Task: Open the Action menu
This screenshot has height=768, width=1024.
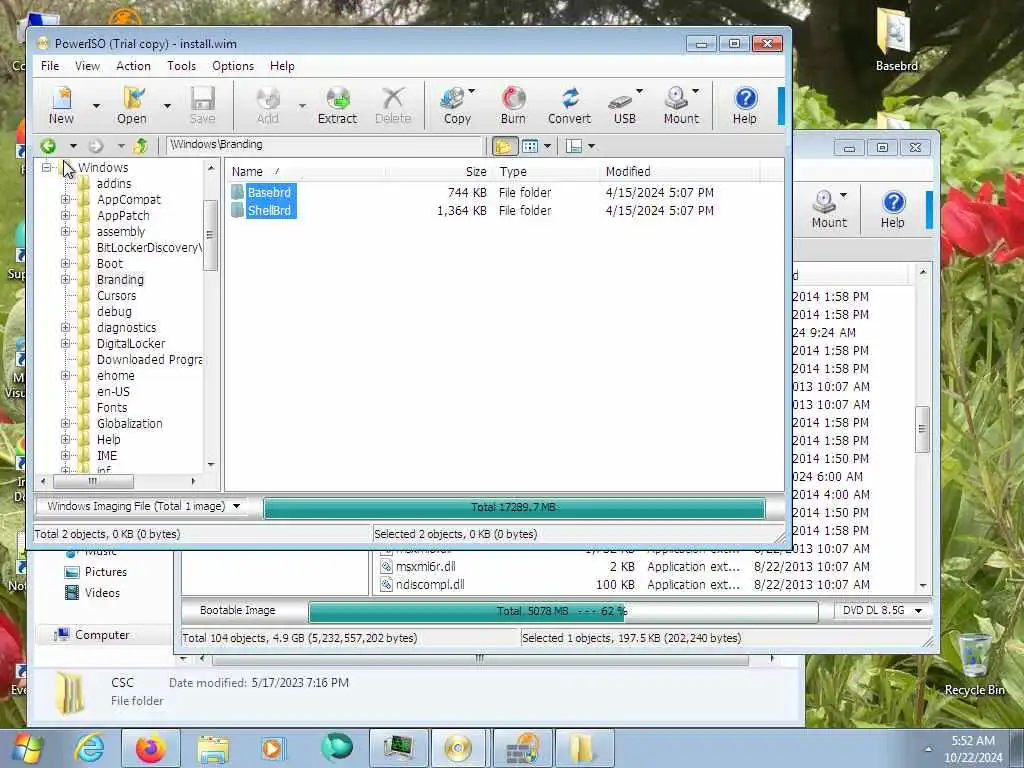Action: (133, 66)
